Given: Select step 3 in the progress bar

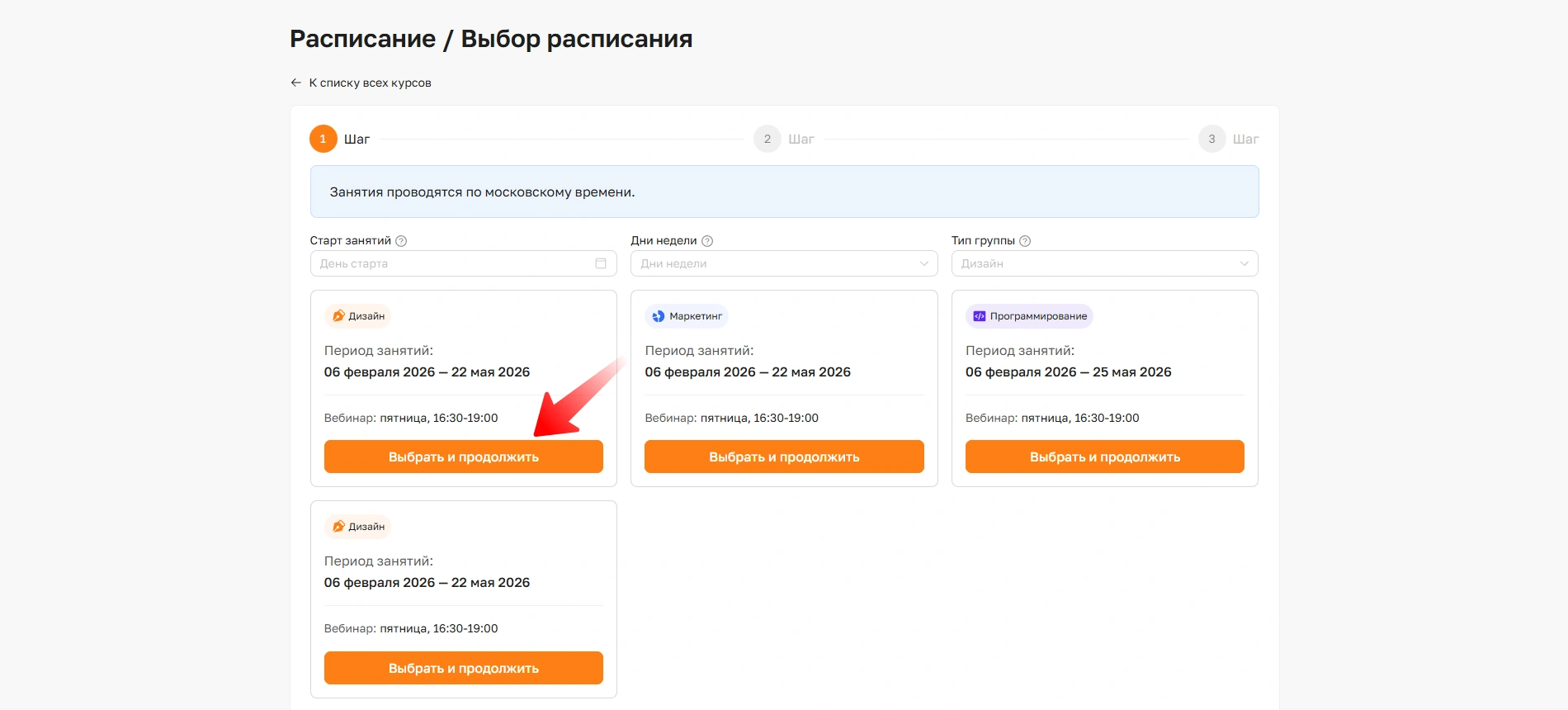Looking at the screenshot, I should pos(1211,139).
